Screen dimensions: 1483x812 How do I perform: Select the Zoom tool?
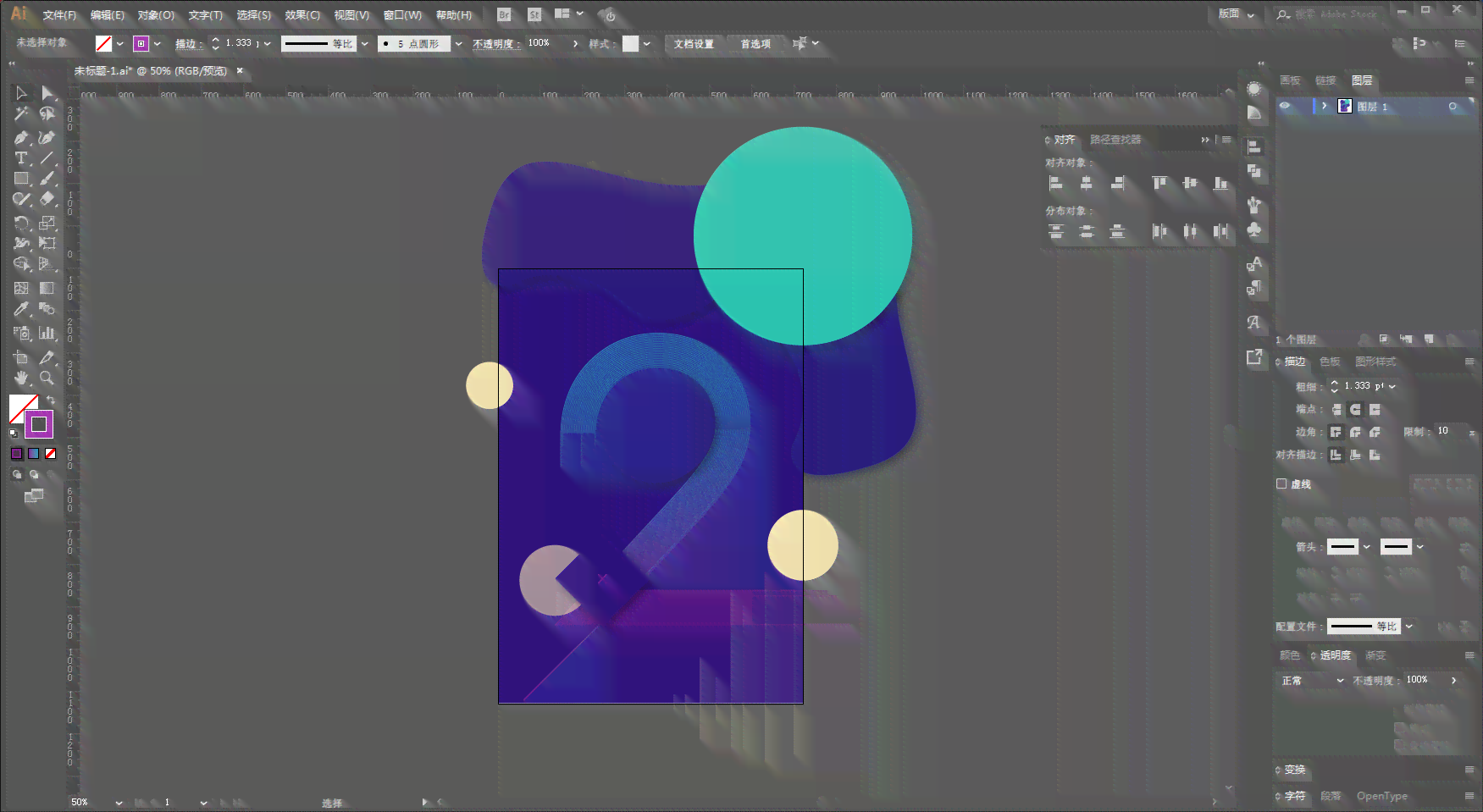point(47,378)
